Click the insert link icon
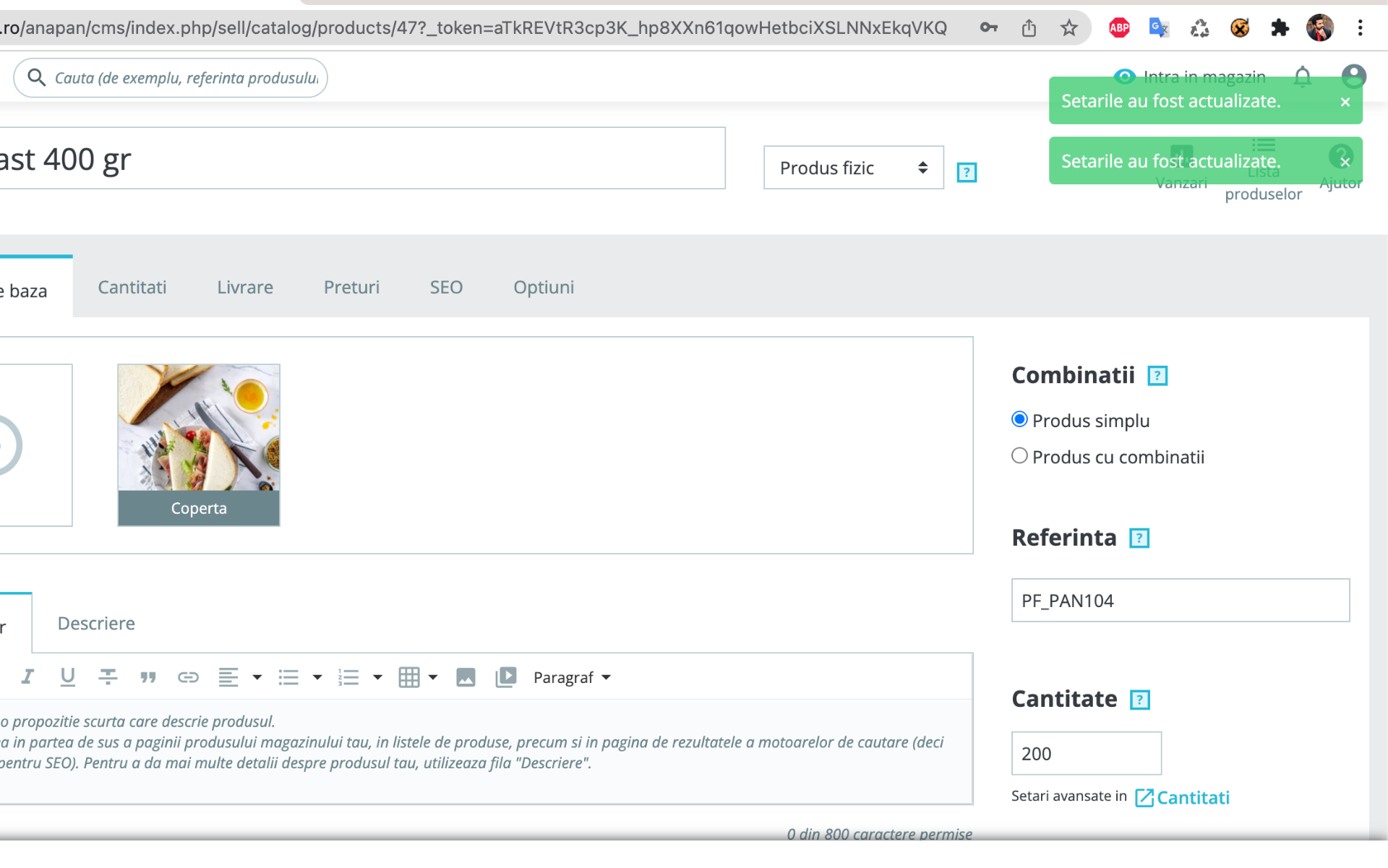 188,677
